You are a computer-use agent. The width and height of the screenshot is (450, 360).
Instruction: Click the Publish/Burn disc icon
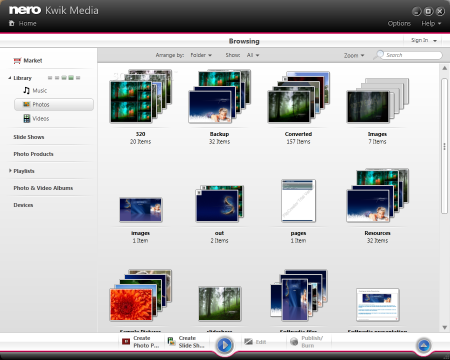click(294, 342)
